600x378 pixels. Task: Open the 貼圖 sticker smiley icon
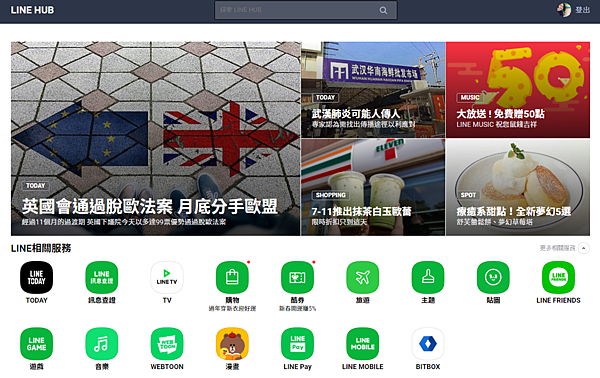coord(493,277)
